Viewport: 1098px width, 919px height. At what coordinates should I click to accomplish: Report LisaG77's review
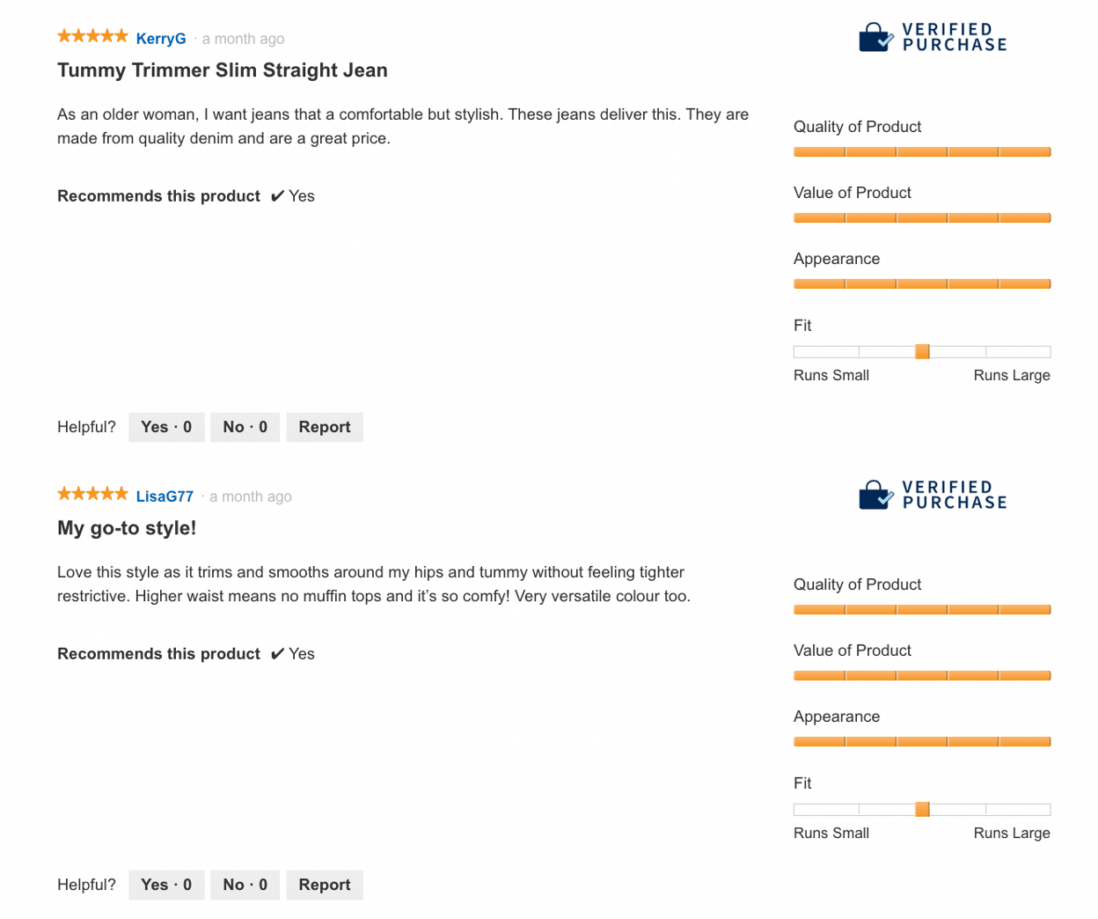click(x=324, y=885)
